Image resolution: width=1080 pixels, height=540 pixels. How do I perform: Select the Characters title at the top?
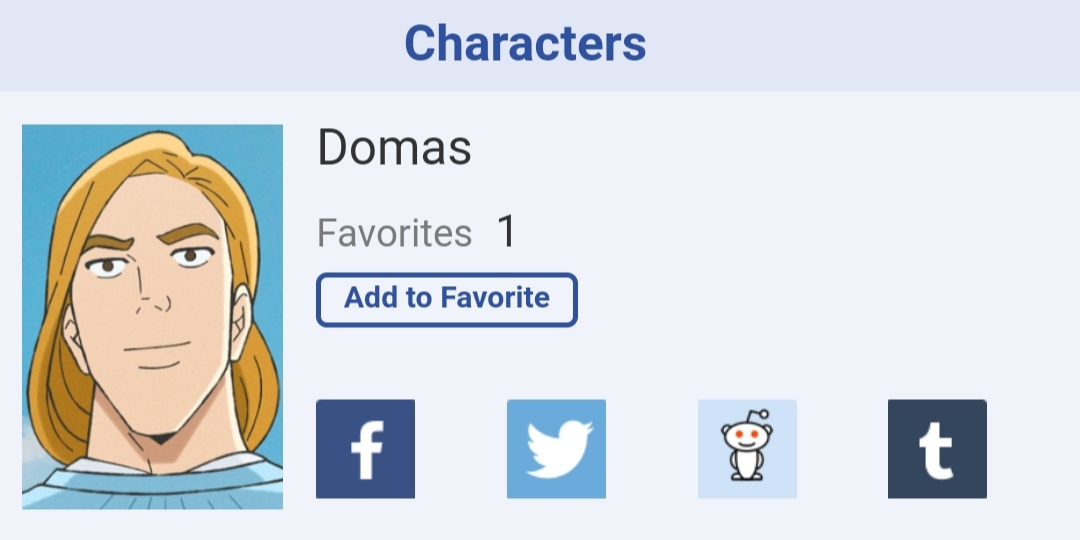point(525,44)
